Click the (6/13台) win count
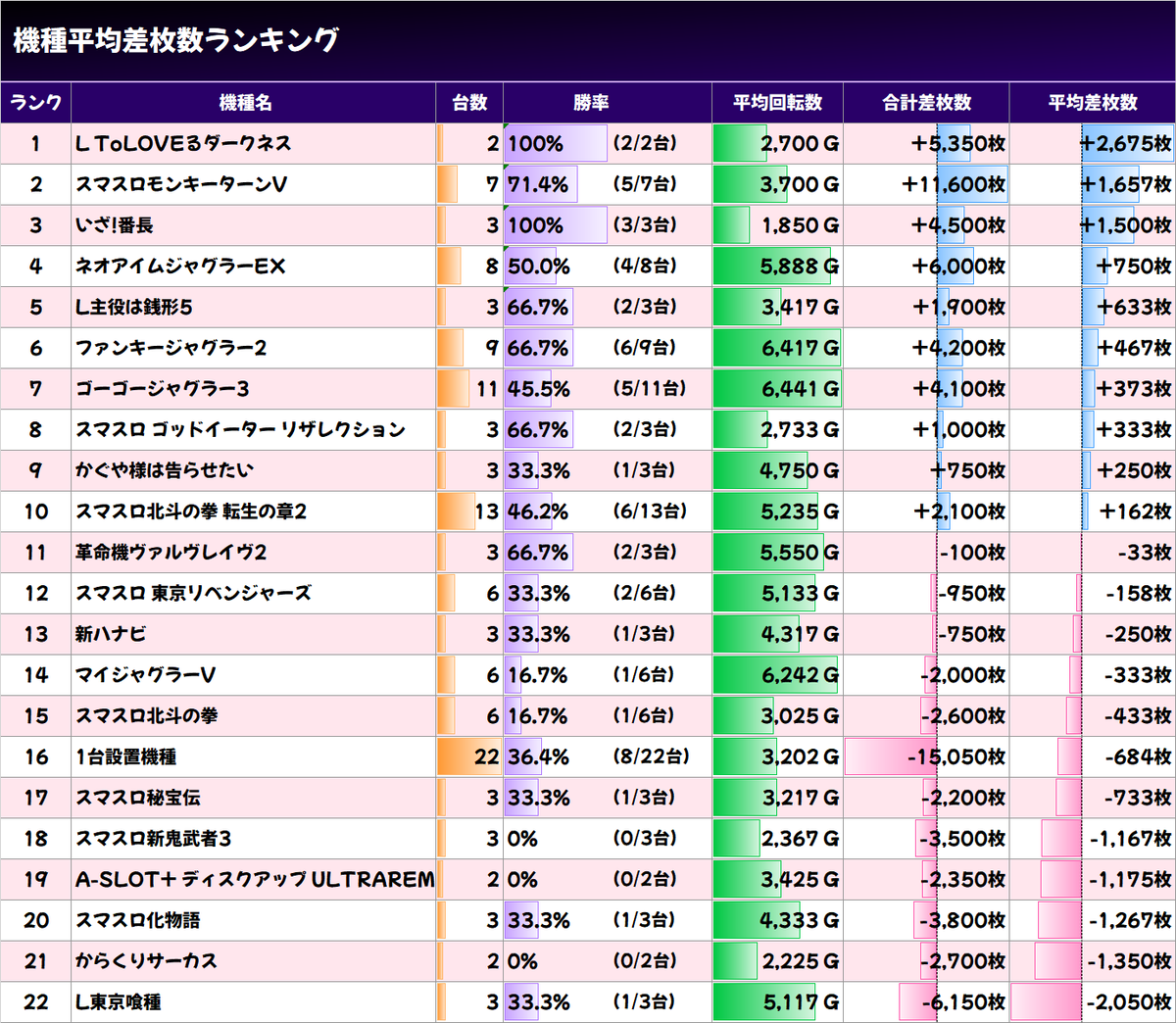1176x1023 pixels. 650,511
